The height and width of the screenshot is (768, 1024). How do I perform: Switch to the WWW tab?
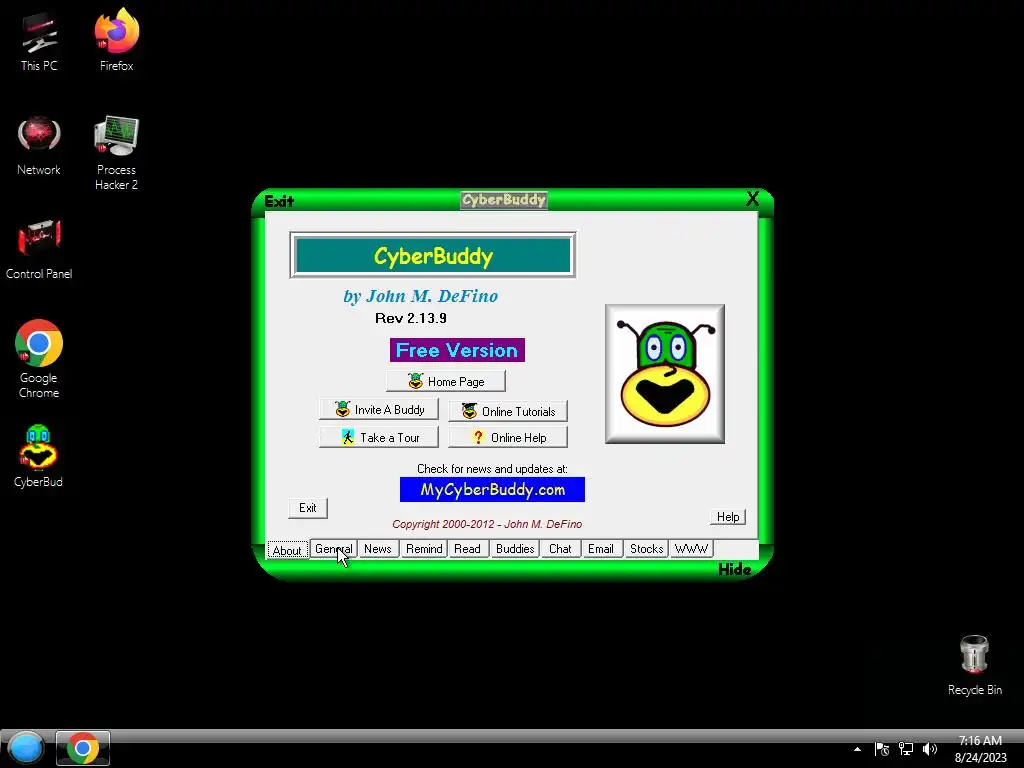click(691, 549)
